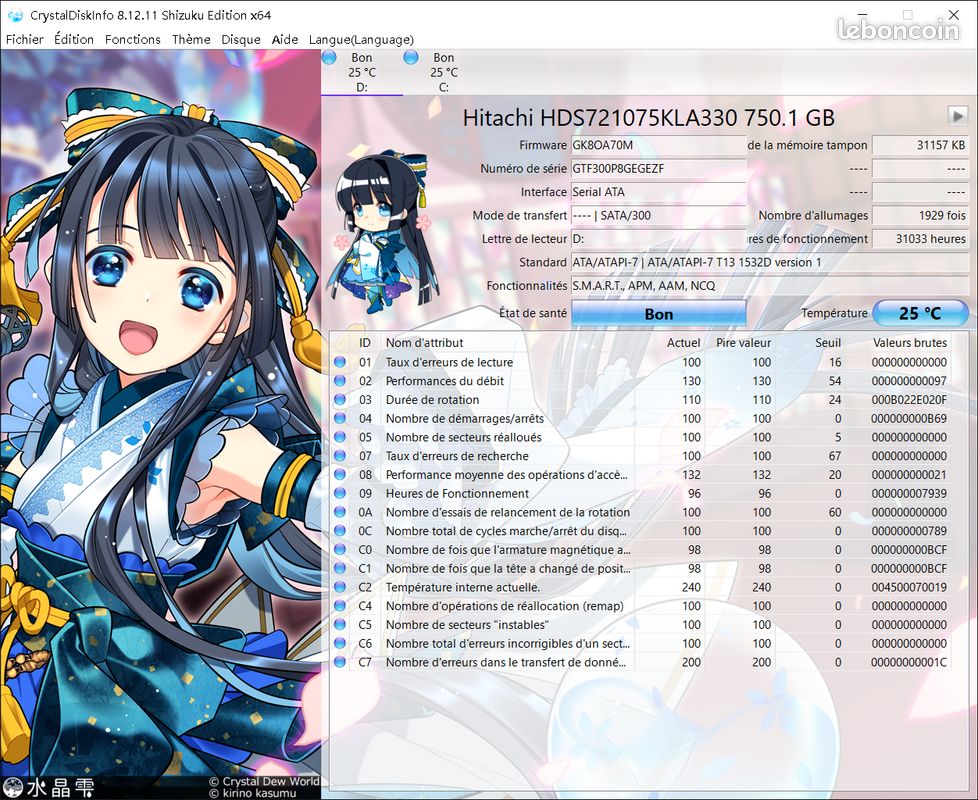Viewport: 978px width, 800px height.
Task: Open the Aide menu
Action: [x=284, y=39]
